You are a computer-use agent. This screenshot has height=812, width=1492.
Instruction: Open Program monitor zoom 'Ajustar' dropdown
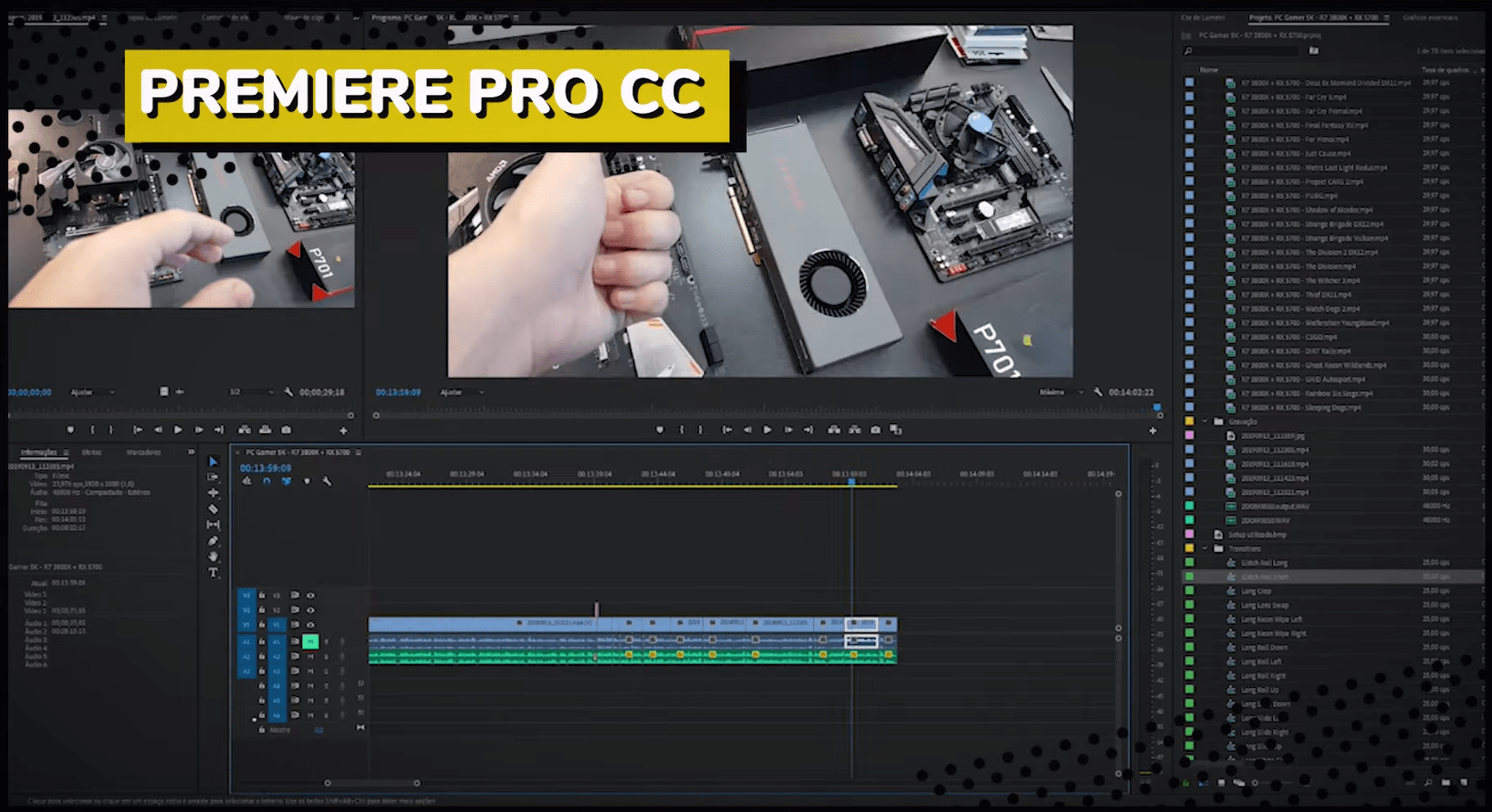point(462,392)
